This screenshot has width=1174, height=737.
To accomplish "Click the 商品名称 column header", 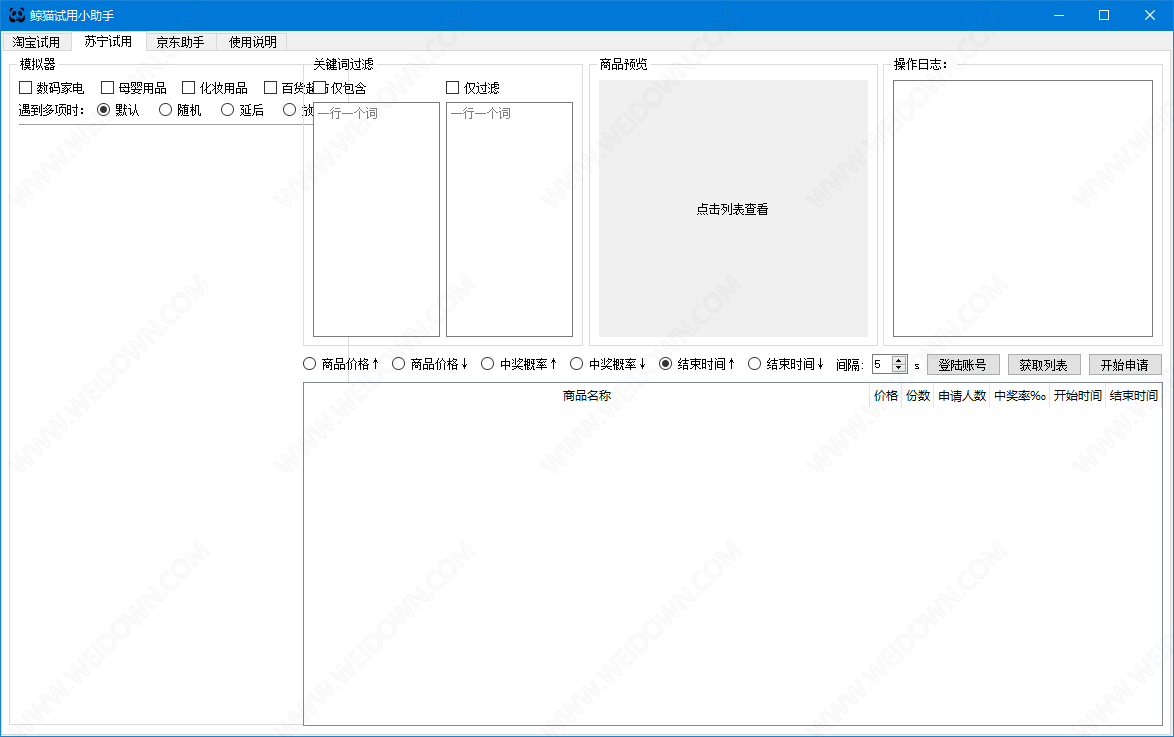I will pyautogui.click(x=586, y=396).
